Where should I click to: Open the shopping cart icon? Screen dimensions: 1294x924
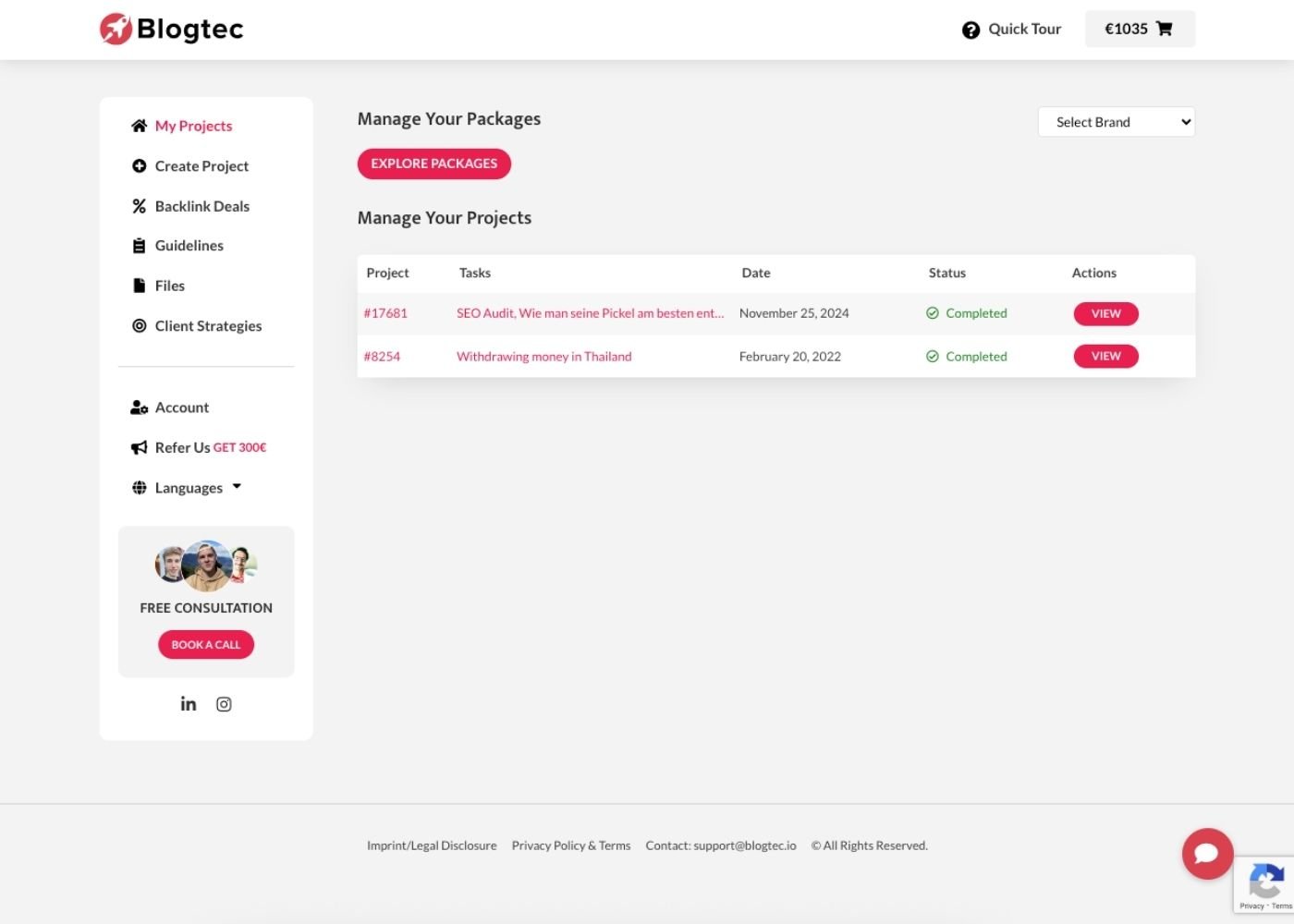tap(1165, 29)
